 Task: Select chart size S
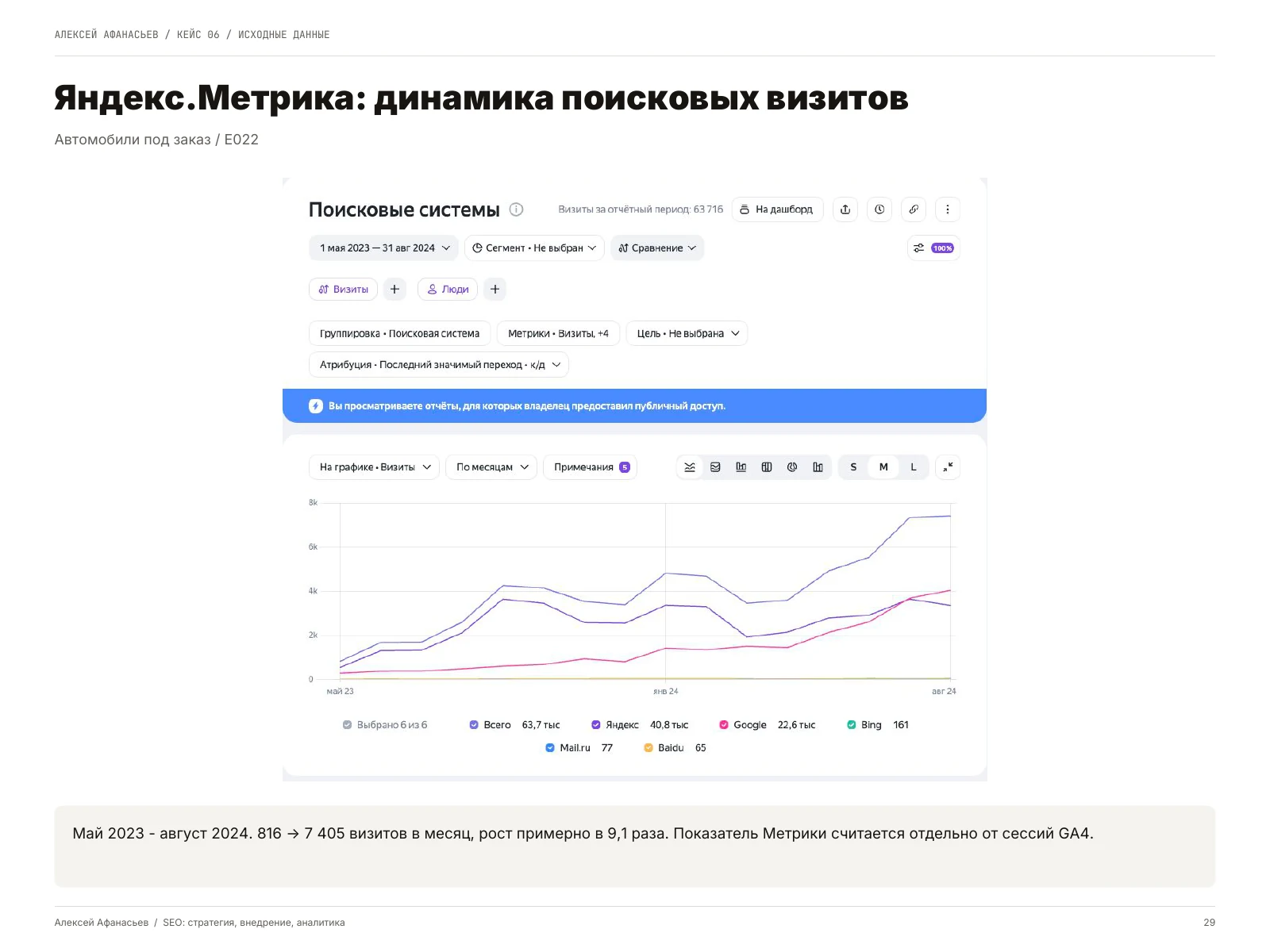(x=853, y=467)
